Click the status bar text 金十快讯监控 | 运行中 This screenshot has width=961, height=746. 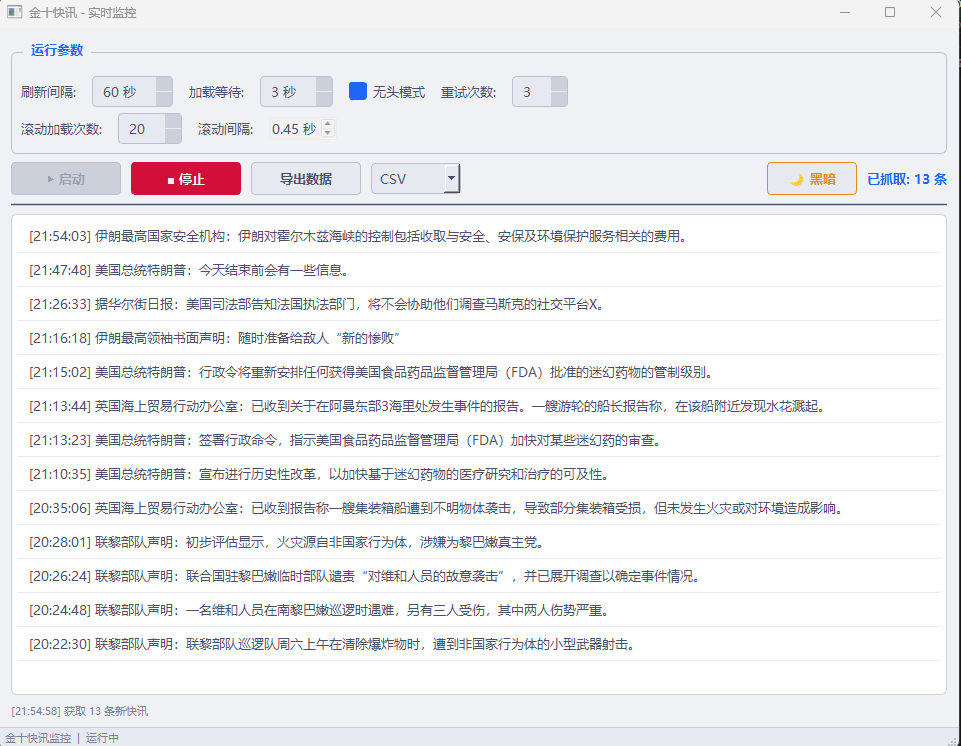coord(62,738)
